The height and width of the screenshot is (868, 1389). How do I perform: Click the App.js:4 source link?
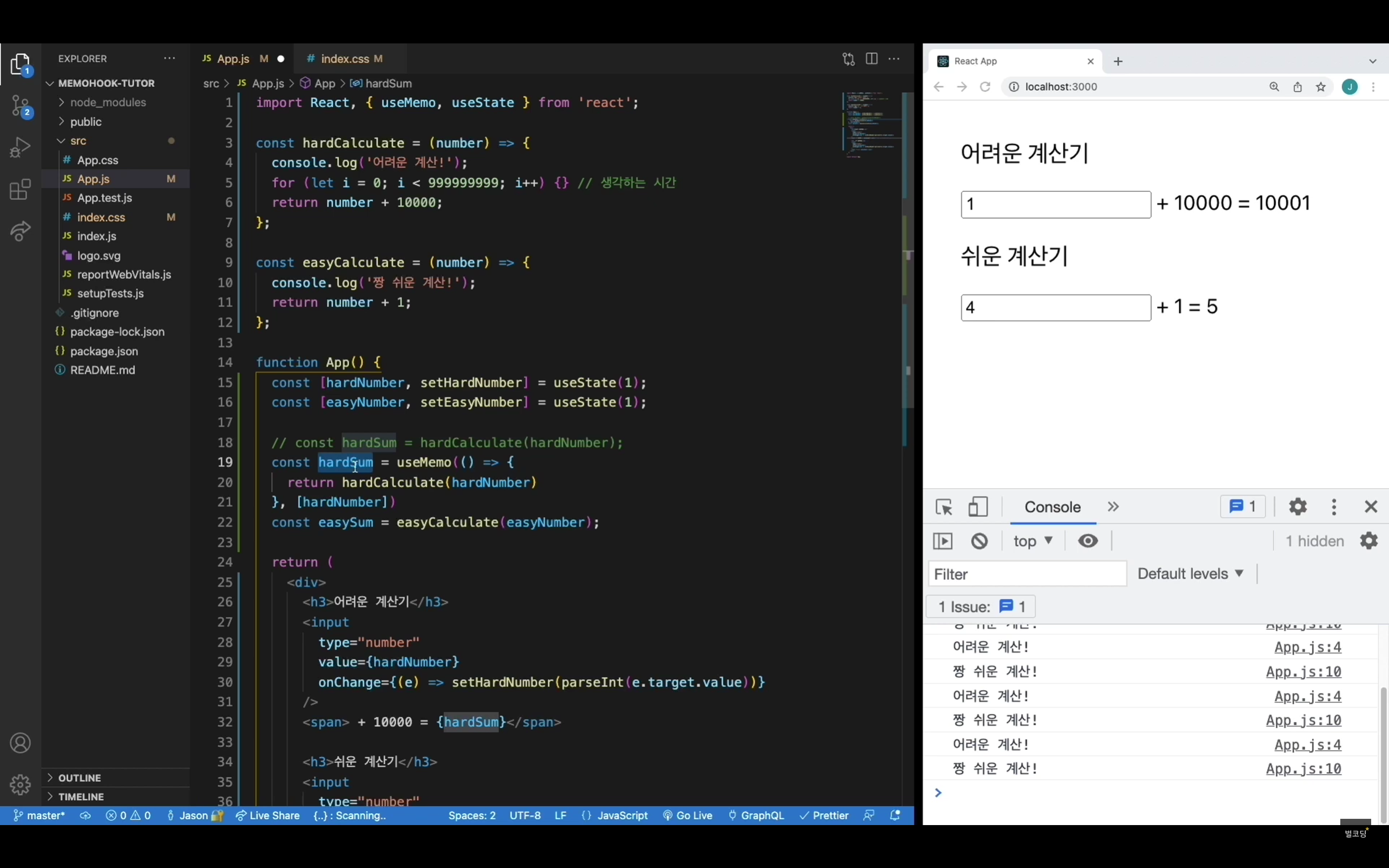1307,647
